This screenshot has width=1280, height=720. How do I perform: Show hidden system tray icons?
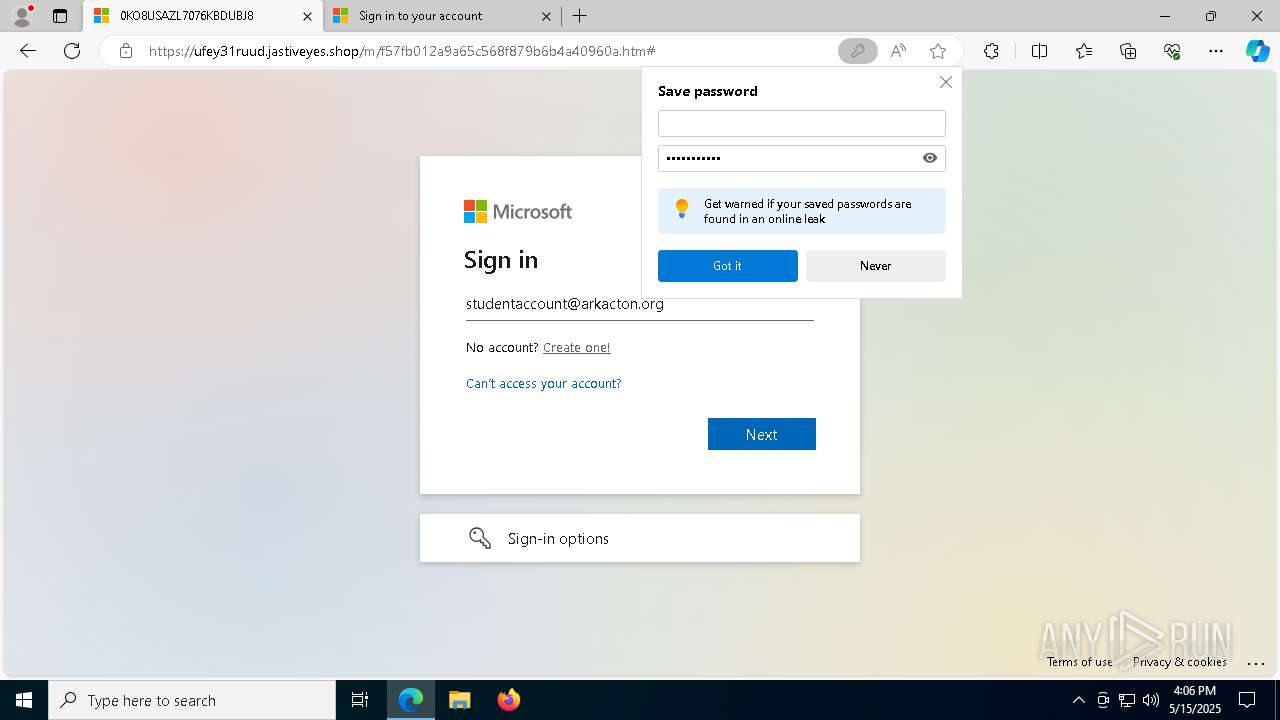coord(1078,700)
